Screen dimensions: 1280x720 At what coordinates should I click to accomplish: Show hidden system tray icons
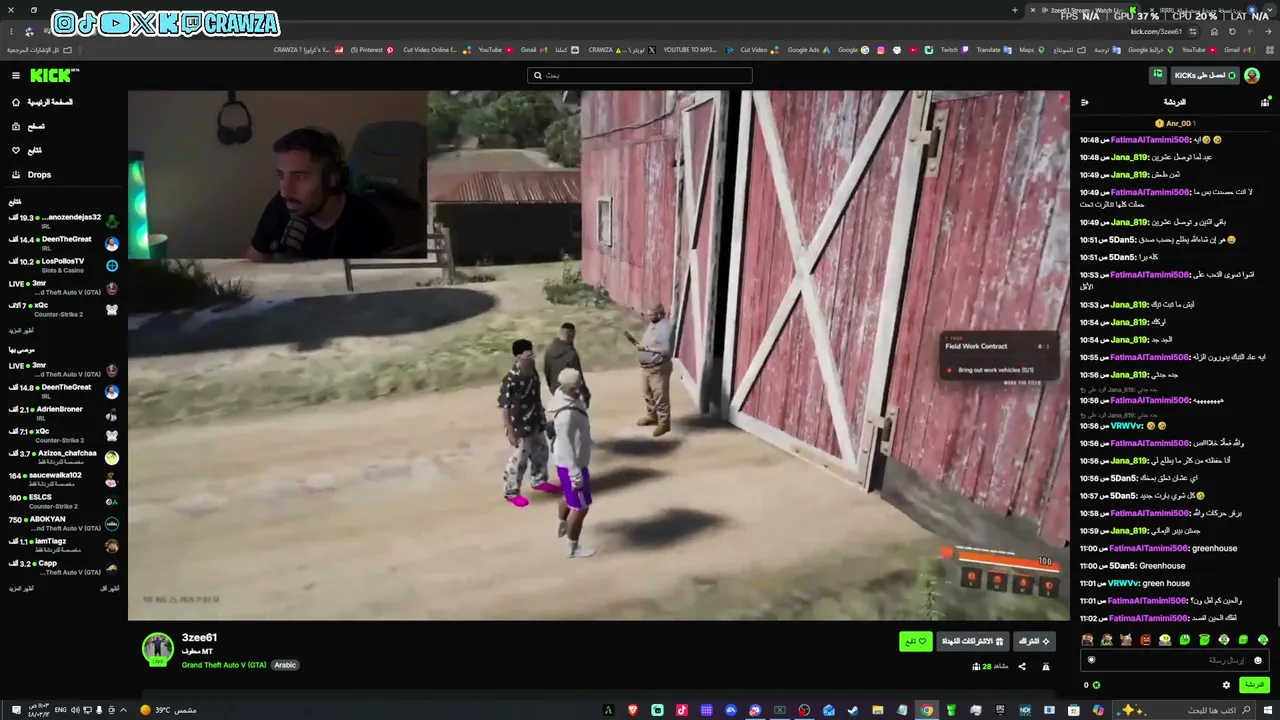tap(123, 710)
